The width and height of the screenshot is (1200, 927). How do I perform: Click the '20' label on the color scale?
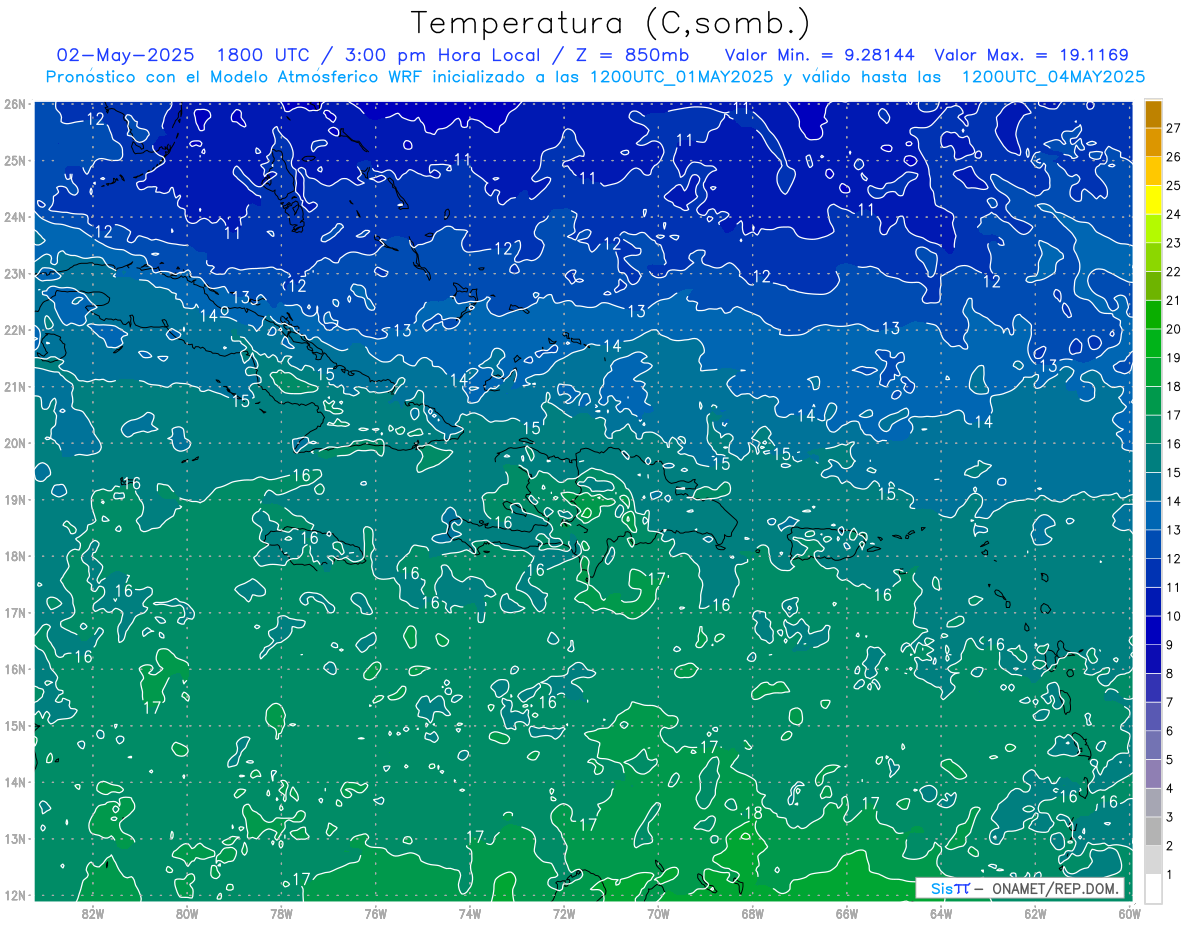tap(1174, 329)
